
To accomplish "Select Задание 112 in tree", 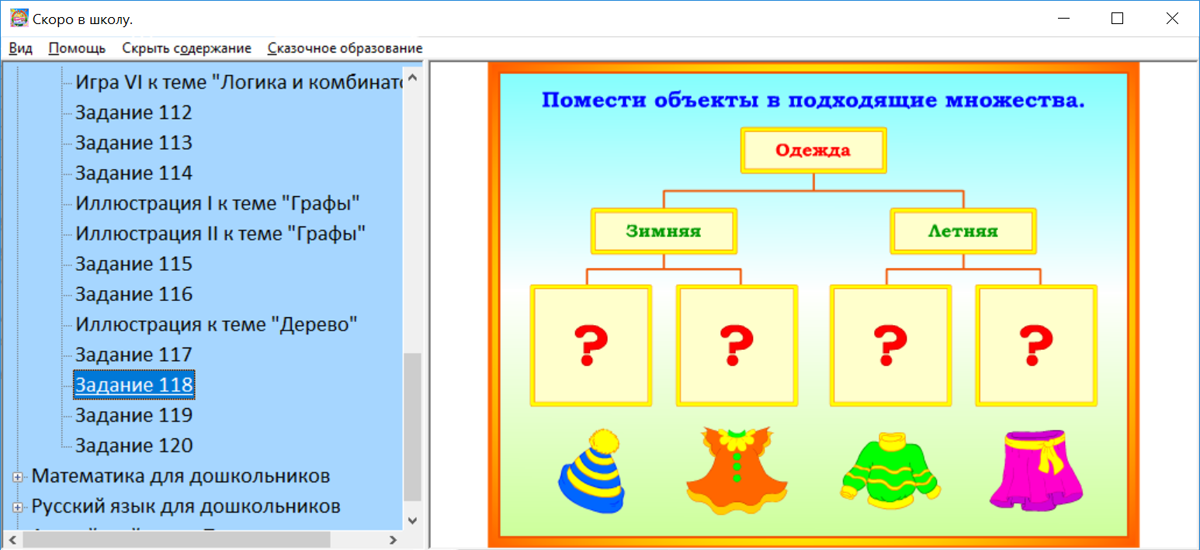I will coord(134,113).
